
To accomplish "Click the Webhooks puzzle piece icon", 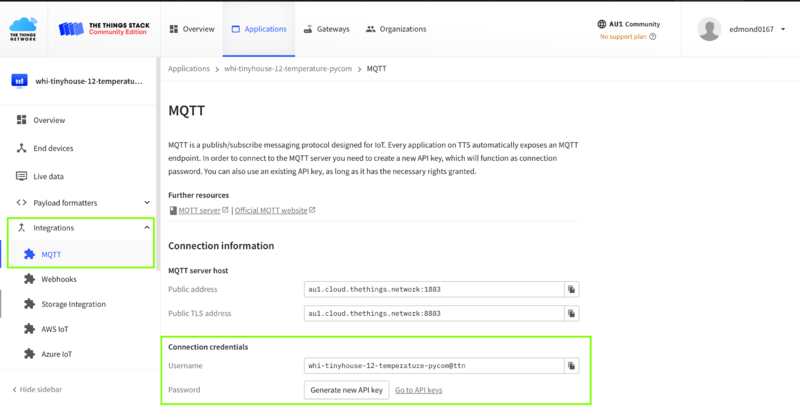I will tap(30, 279).
